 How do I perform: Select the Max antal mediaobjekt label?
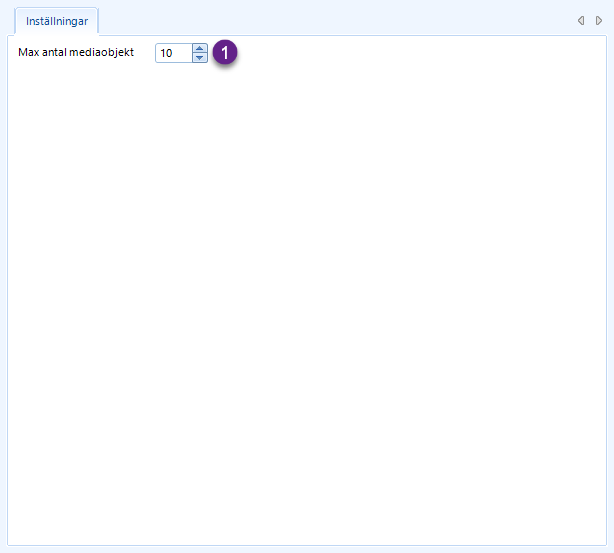click(x=76, y=52)
